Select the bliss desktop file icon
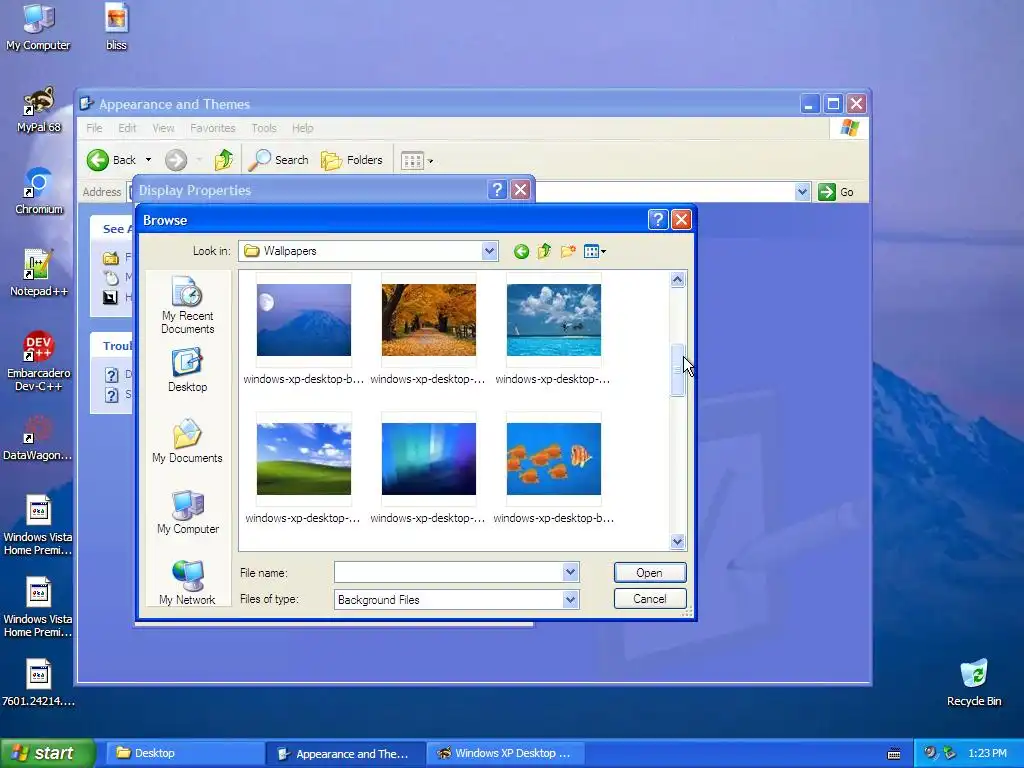Viewport: 1024px width, 768px height. (x=116, y=26)
